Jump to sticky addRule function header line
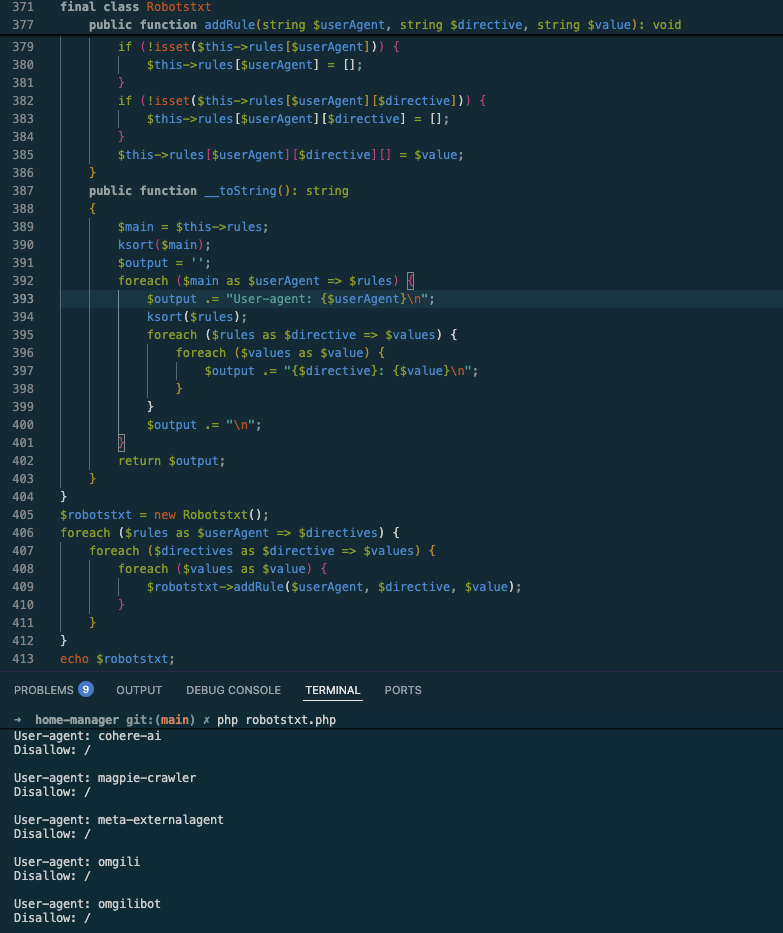Screen dimensions: 783x933 (x=384, y=25)
